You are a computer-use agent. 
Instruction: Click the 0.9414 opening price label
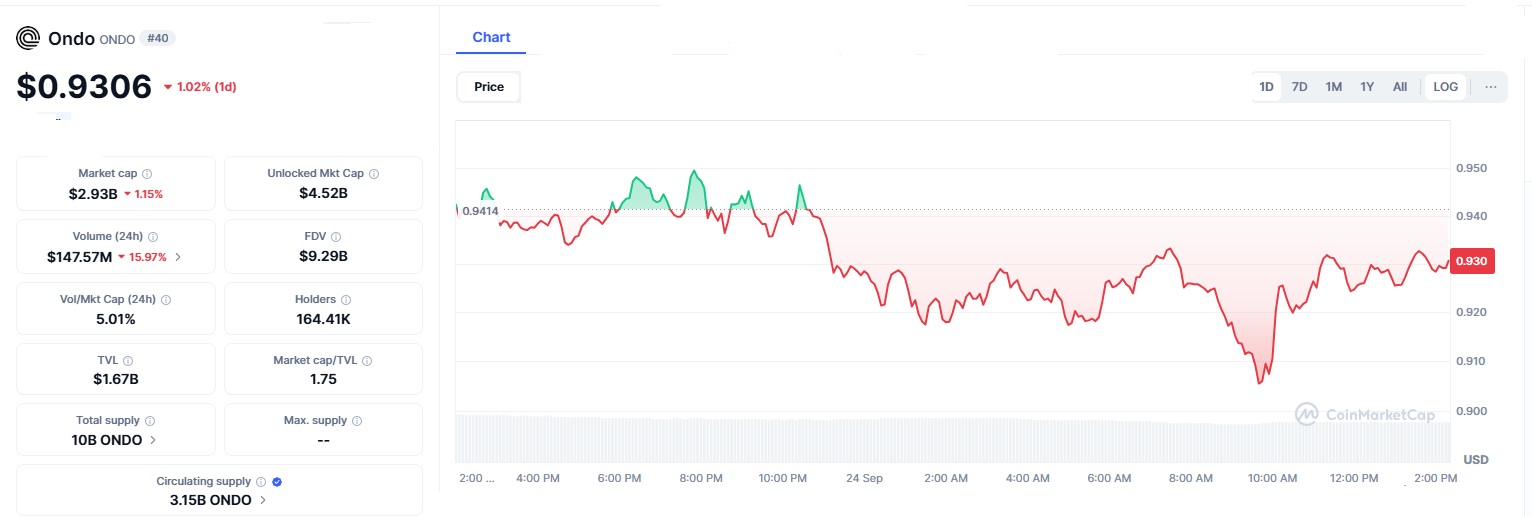pyautogui.click(x=480, y=211)
